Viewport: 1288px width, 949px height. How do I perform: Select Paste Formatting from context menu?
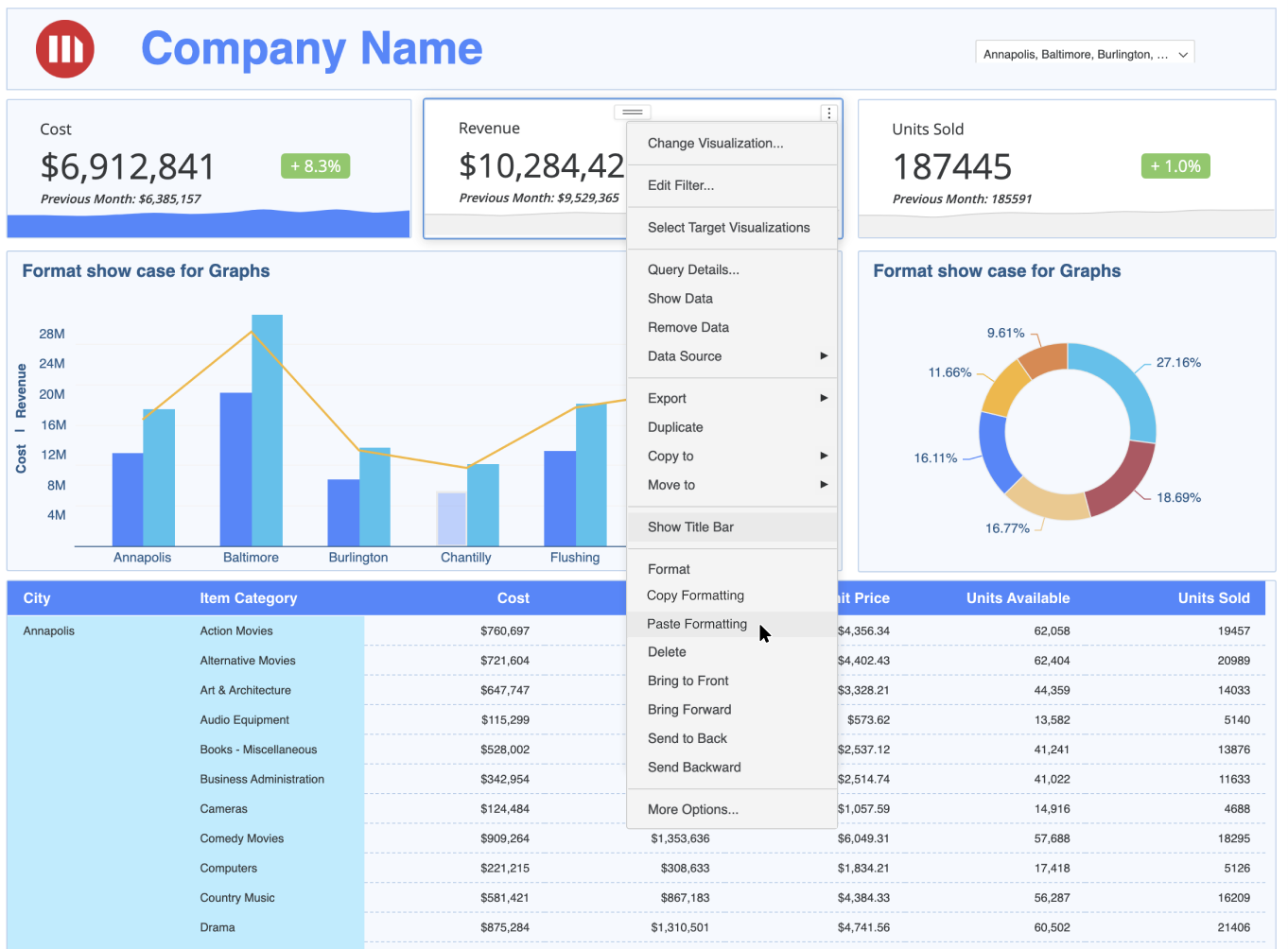pos(697,624)
